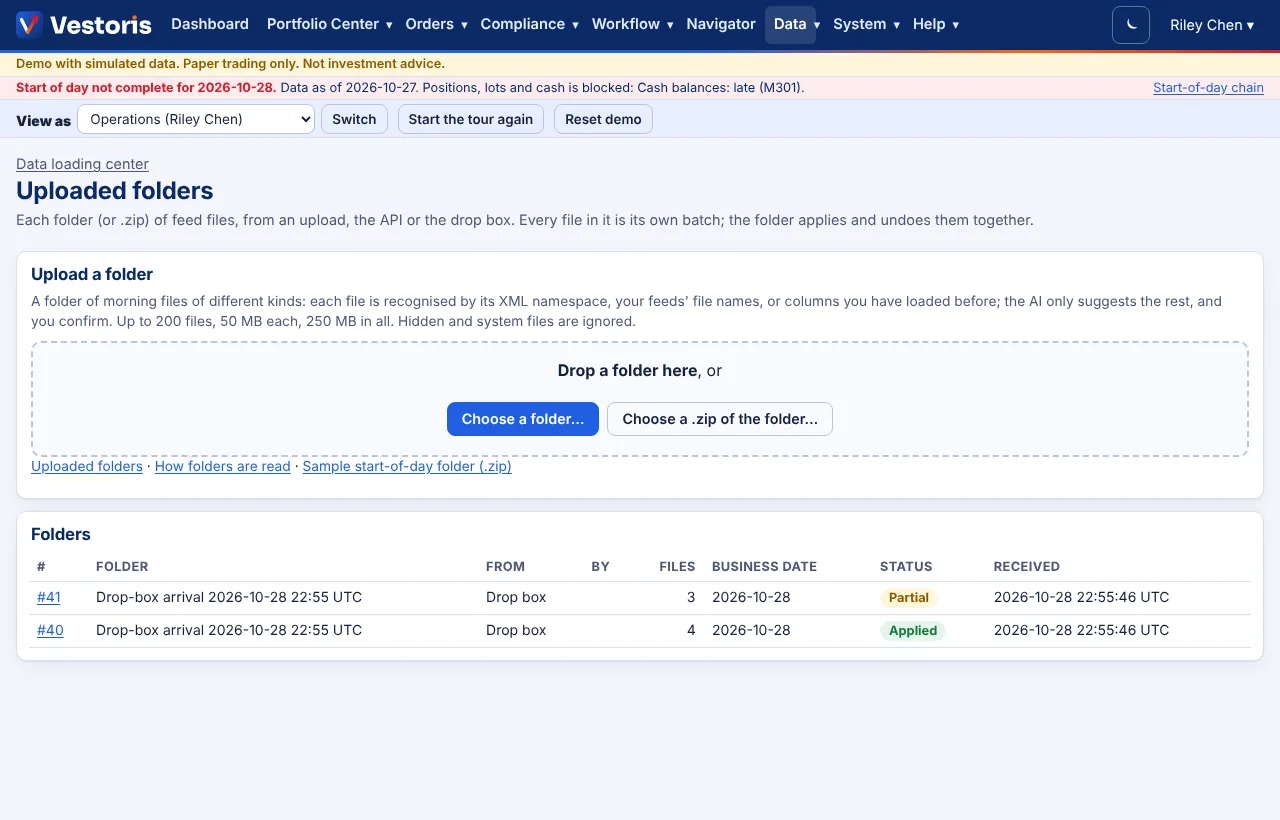
Task: Click the BUSINESS DATE column header
Action: pos(764,566)
